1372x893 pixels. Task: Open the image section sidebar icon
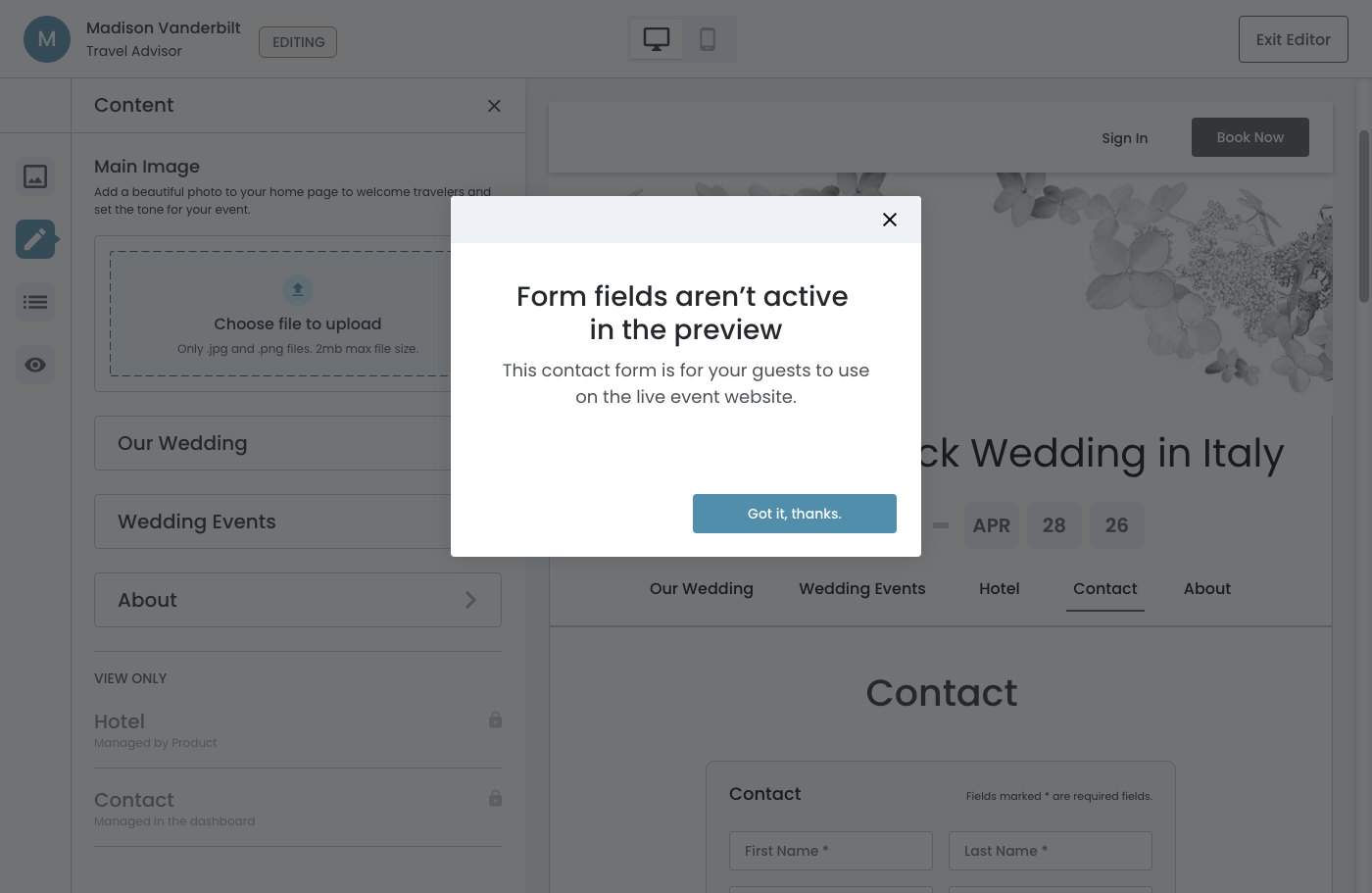[x=35, y=176]
